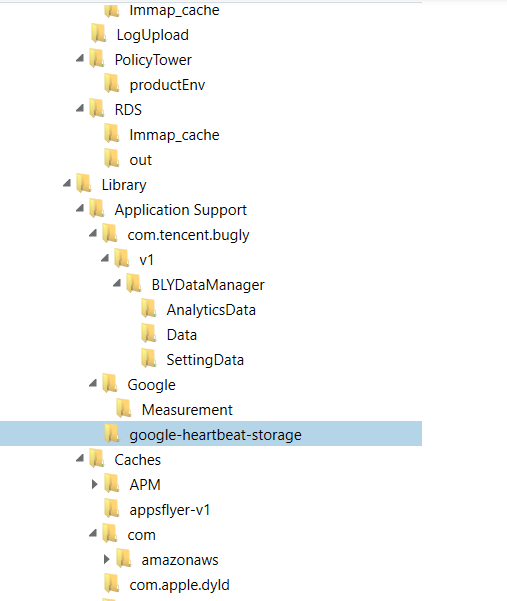
Task: Select the "RDS" label
Action: (128, 110)
